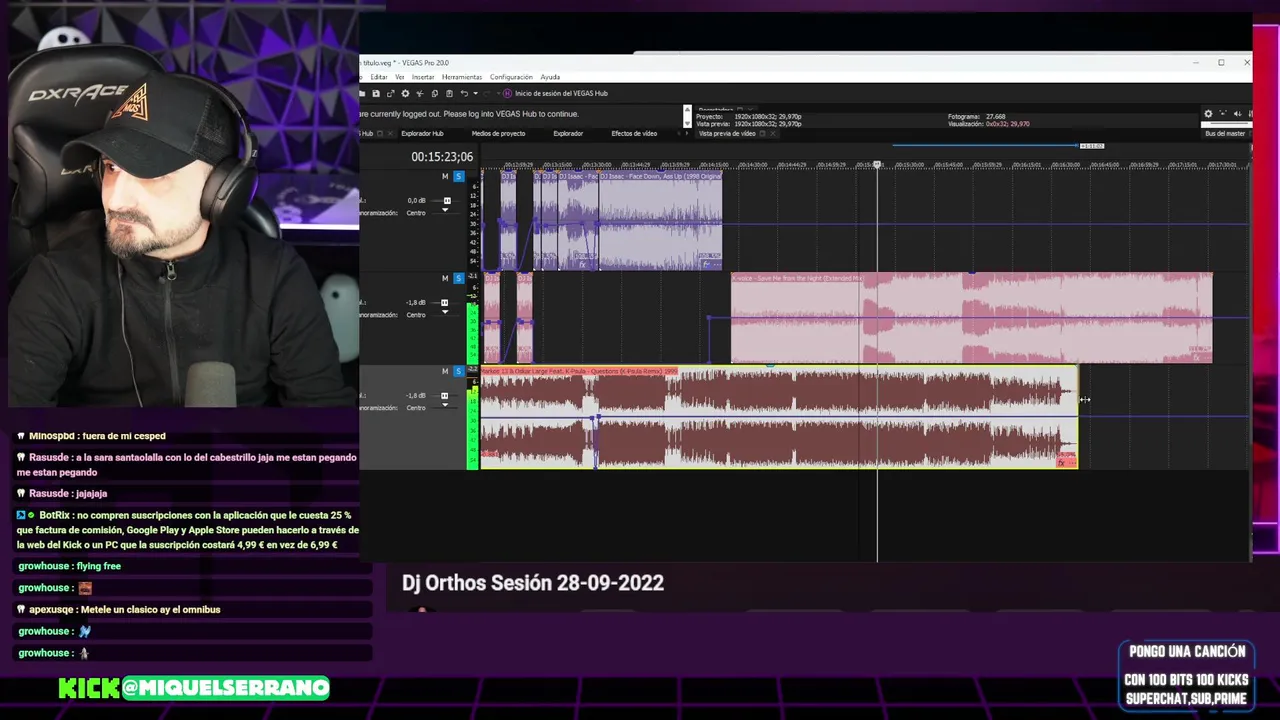Open the Configuración menu
Screen dimensions: 1280x720
511,77
